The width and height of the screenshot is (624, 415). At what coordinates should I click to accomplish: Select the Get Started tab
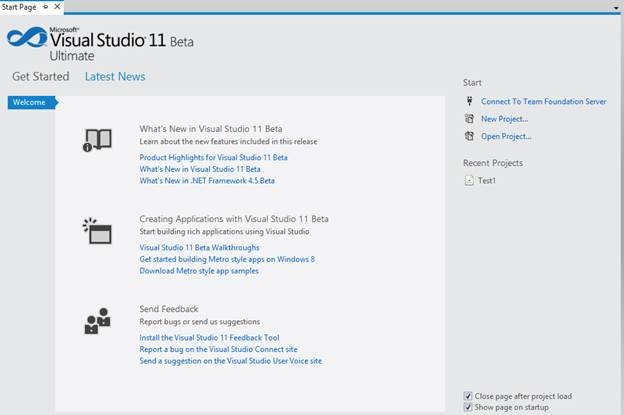pyautogui.click(x=41, y=77)
